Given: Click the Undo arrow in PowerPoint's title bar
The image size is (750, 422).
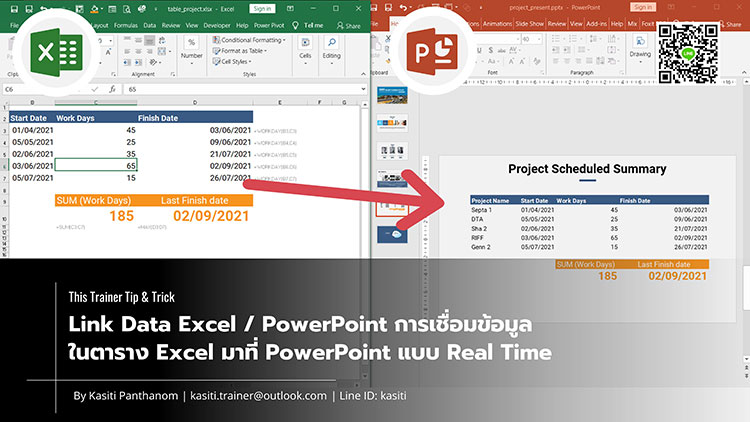Looking at the screenshot, I should 403,8.
